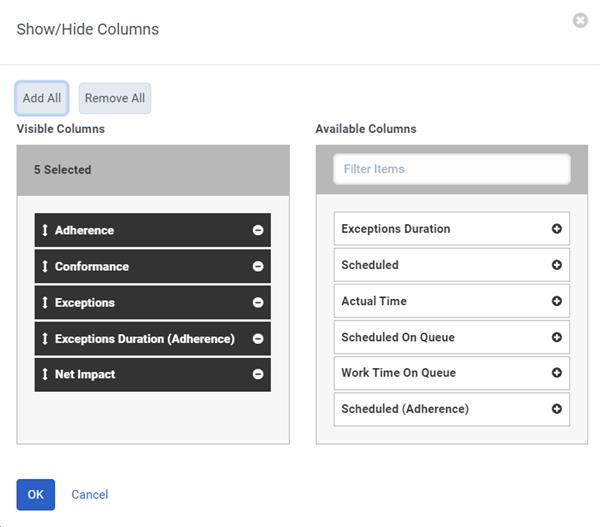Add Scheduled (Adherence) column via plus icon

(x=556, y=409)
